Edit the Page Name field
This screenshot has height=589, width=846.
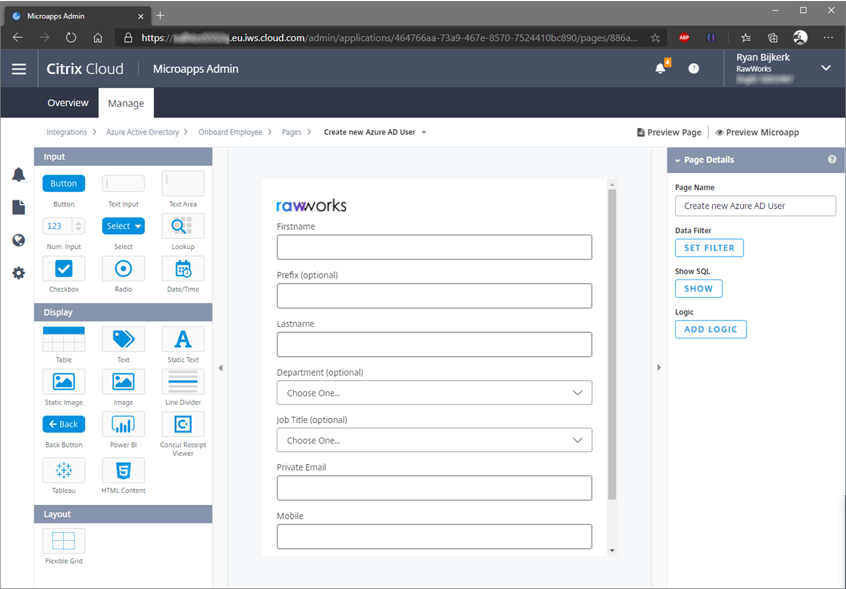(755, 206)
